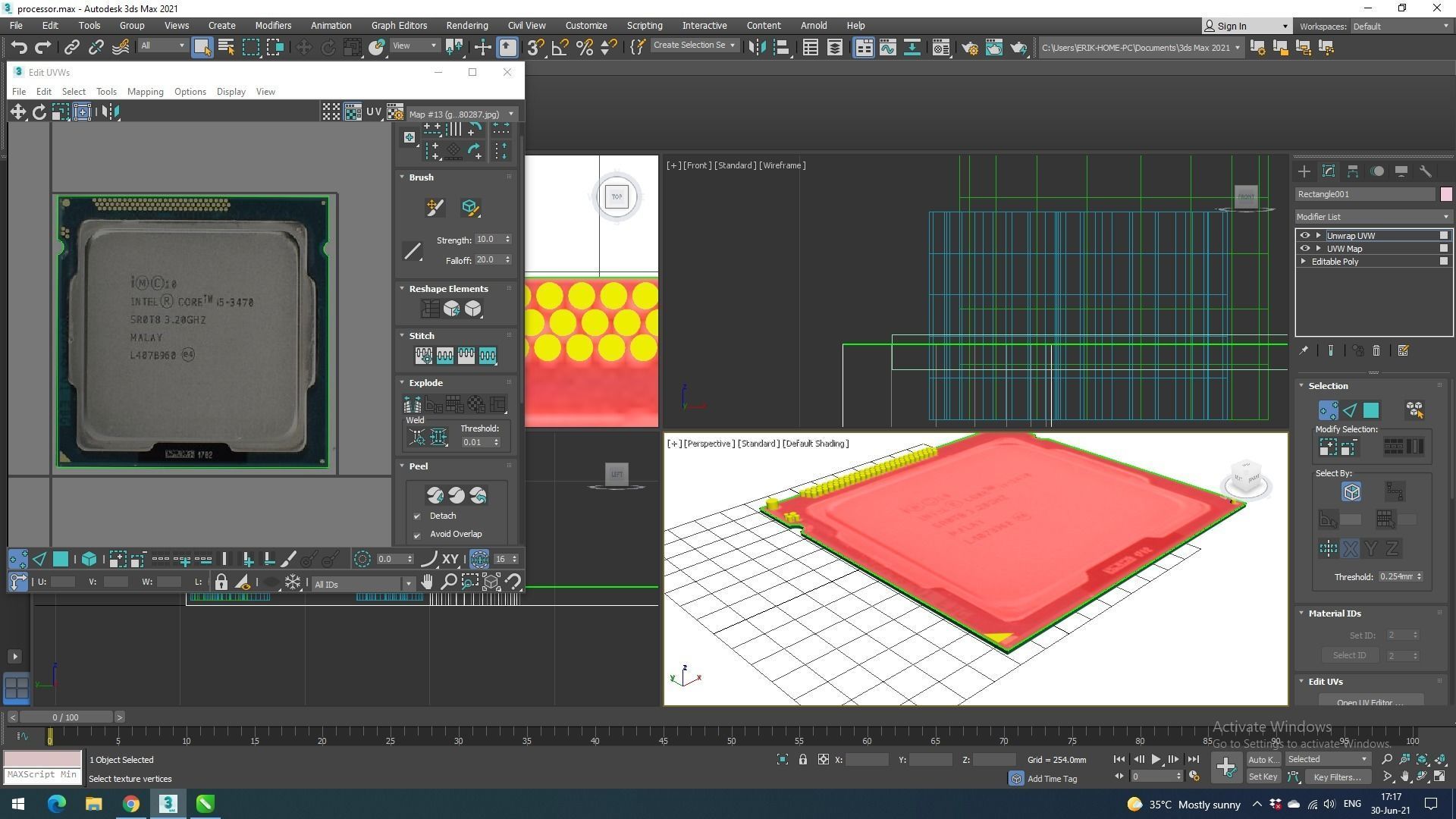The height and width of the screenshot is (819, 1456).
Task: Hide the UVW Map modifier with eye icon
Action: pyautogui.click(x=1305, y=249)
